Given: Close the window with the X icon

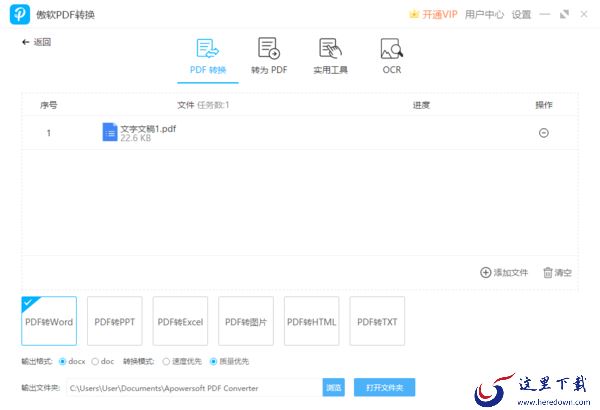Looking at the screenshot, I should coord(584,15).
